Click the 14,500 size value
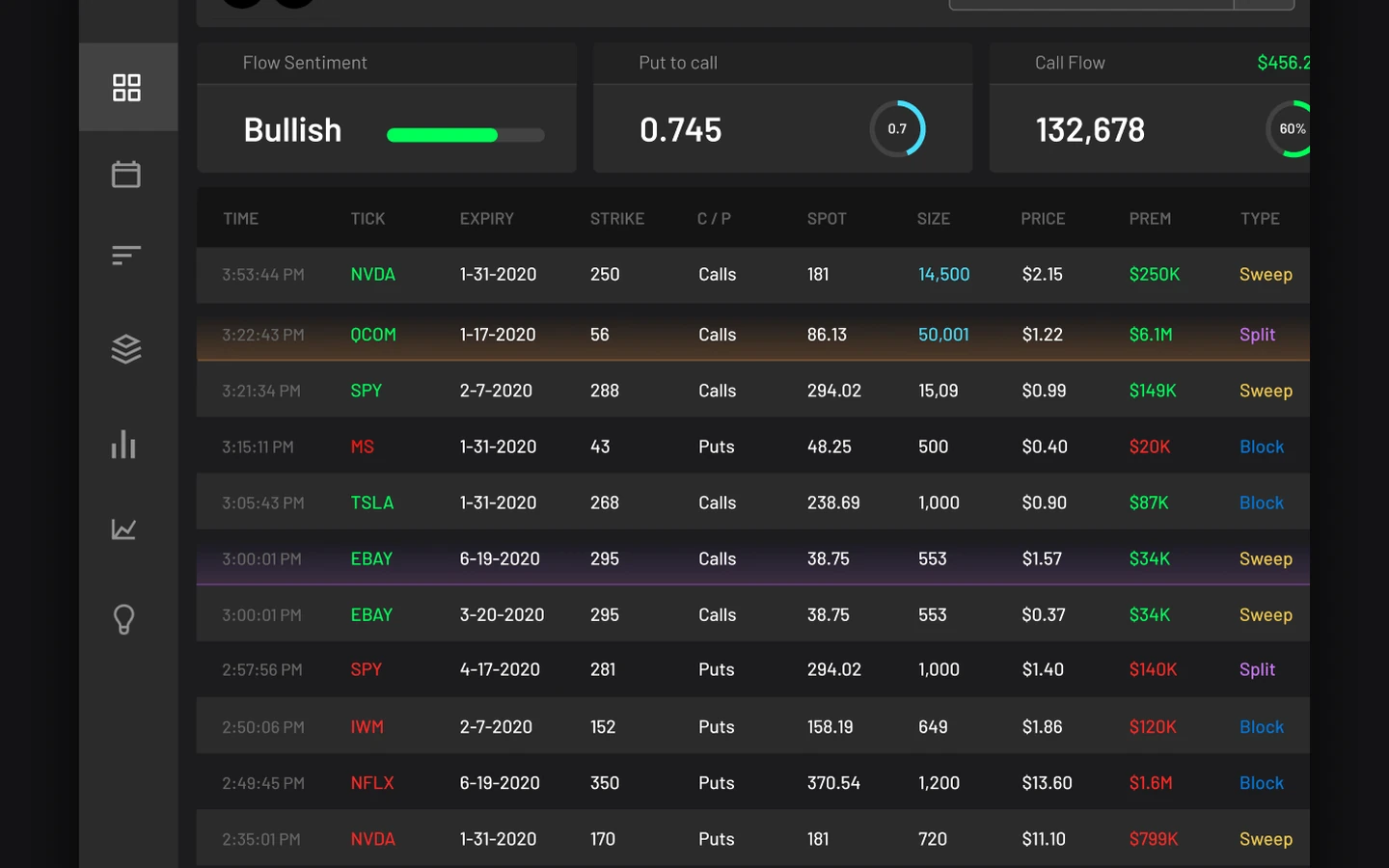This screenshot has width=1389, height=868. (x=944, y=275)
